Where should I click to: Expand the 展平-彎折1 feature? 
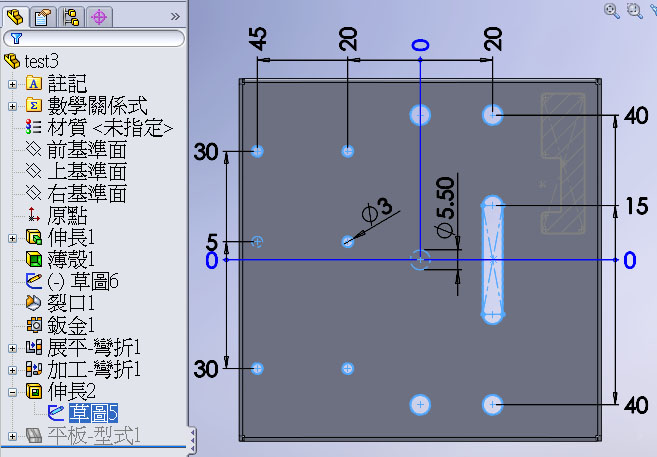click(x=12, y=348)
